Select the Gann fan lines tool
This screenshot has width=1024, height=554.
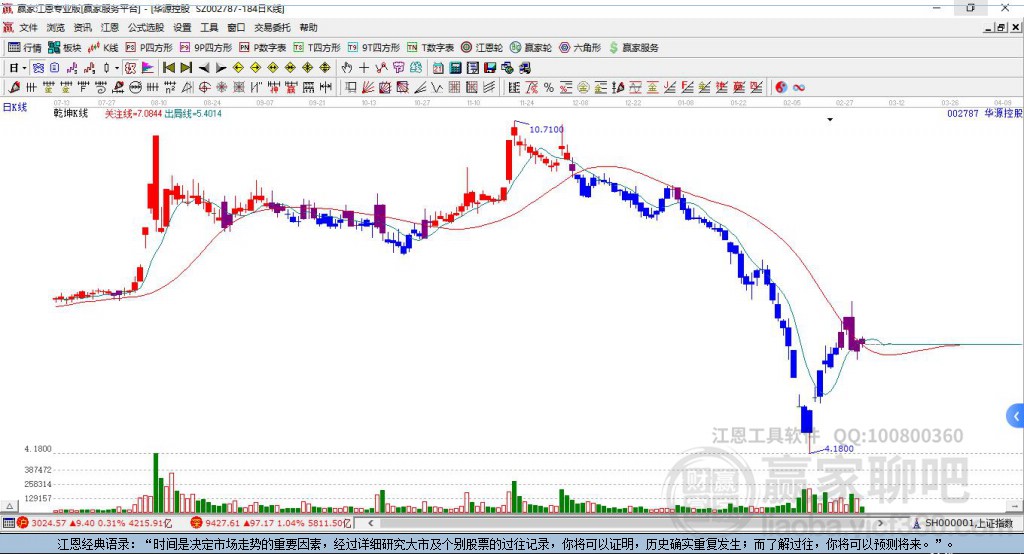(x=368, y=88)
